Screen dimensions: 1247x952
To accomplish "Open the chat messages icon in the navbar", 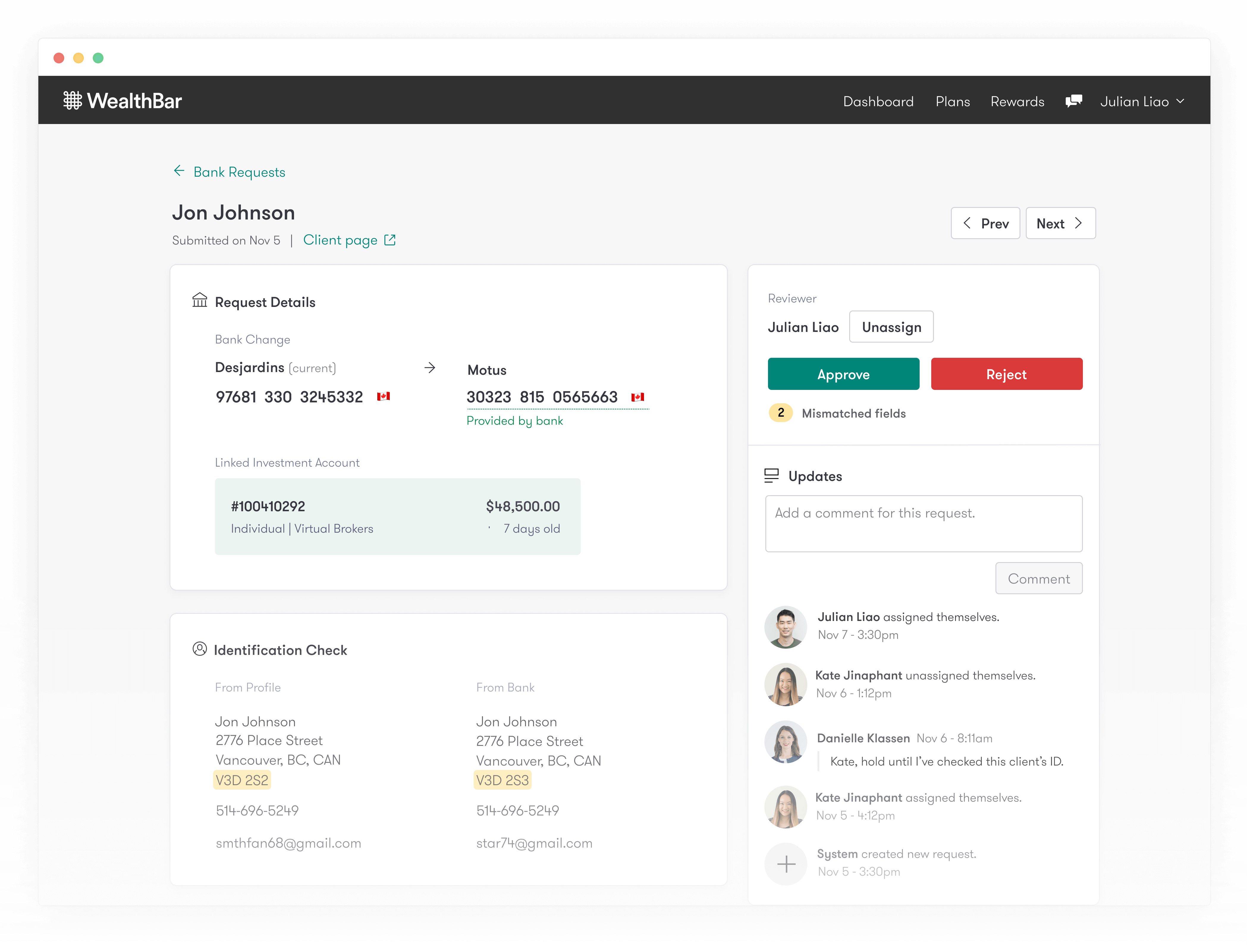I will tap(1074, 101).
